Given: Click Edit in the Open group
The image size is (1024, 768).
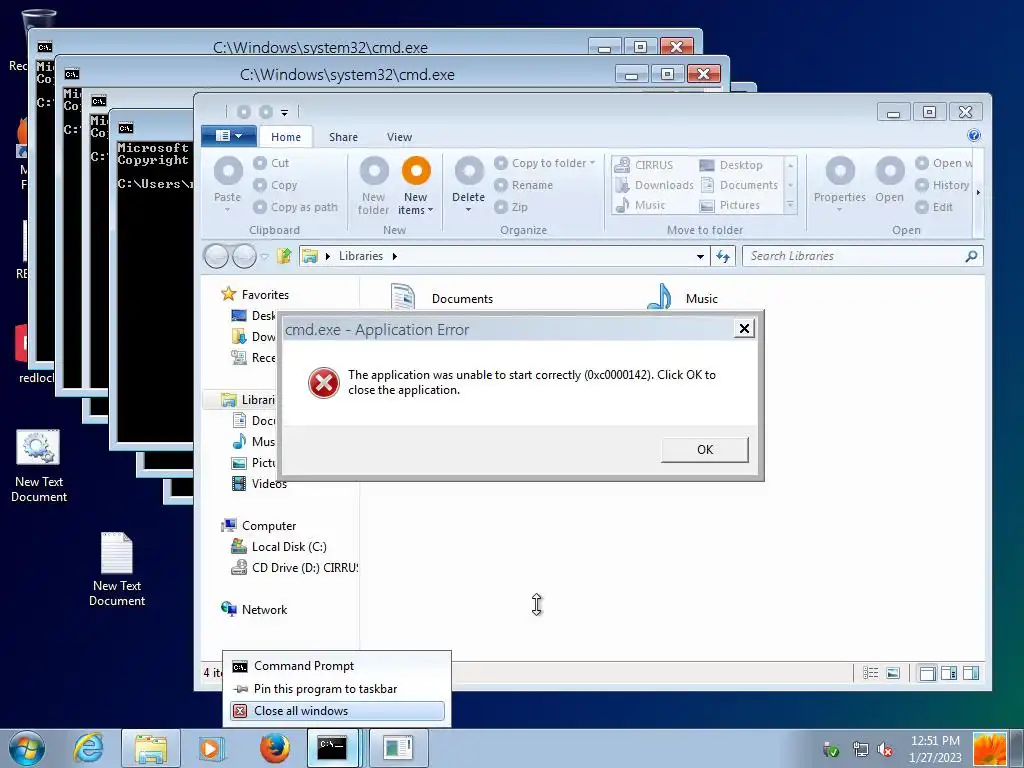Looking at the screenshot, I should (x=934, y=207).
